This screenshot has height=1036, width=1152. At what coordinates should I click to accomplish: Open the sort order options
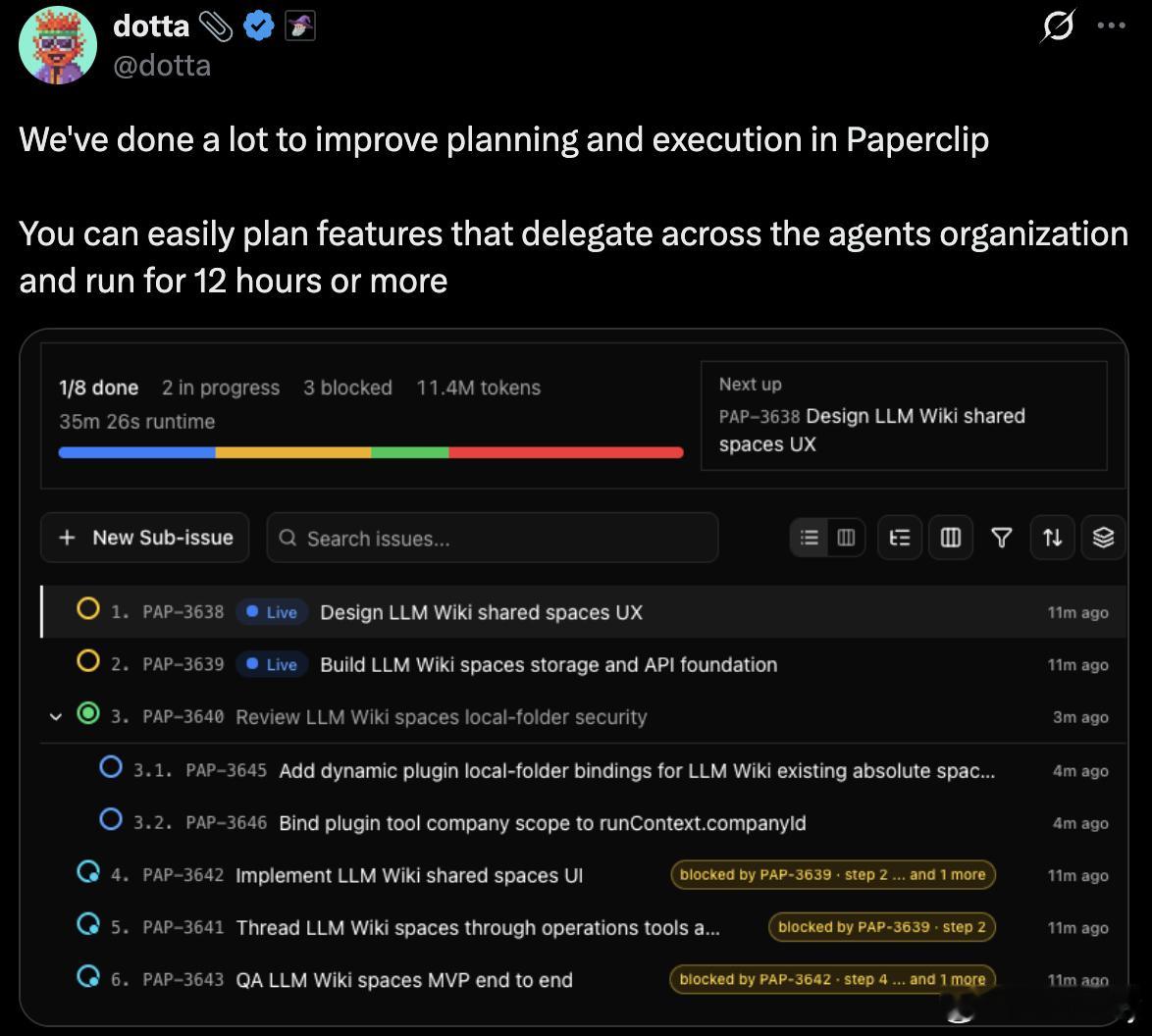point(1052,537)
